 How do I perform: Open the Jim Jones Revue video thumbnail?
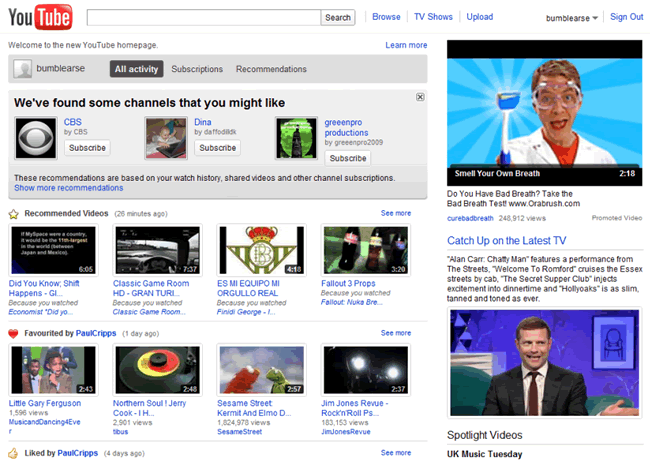click(366, 370)
